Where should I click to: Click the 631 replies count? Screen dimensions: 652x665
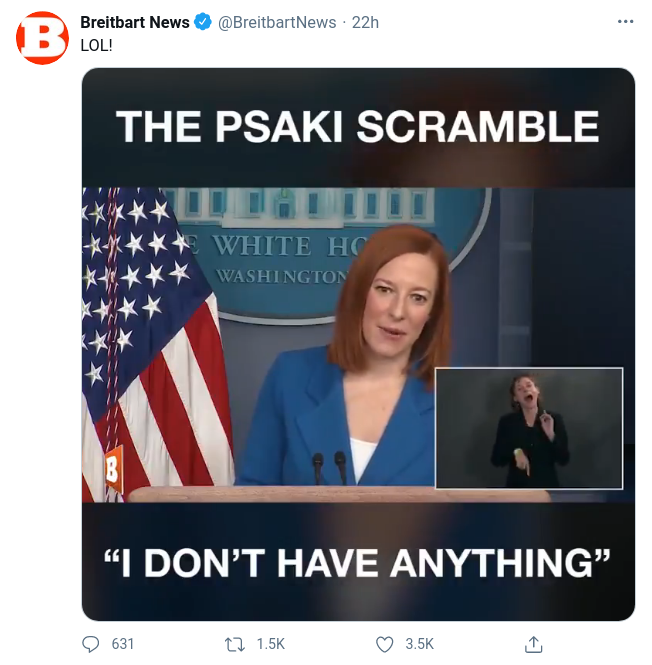coord(122,644)
